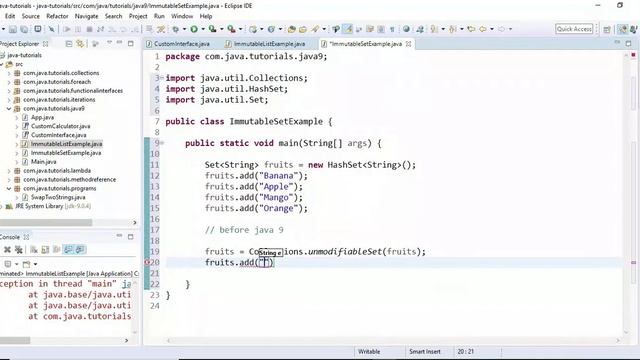
Task: Maximize the Console panel
Action: click(x=131, y=237)
